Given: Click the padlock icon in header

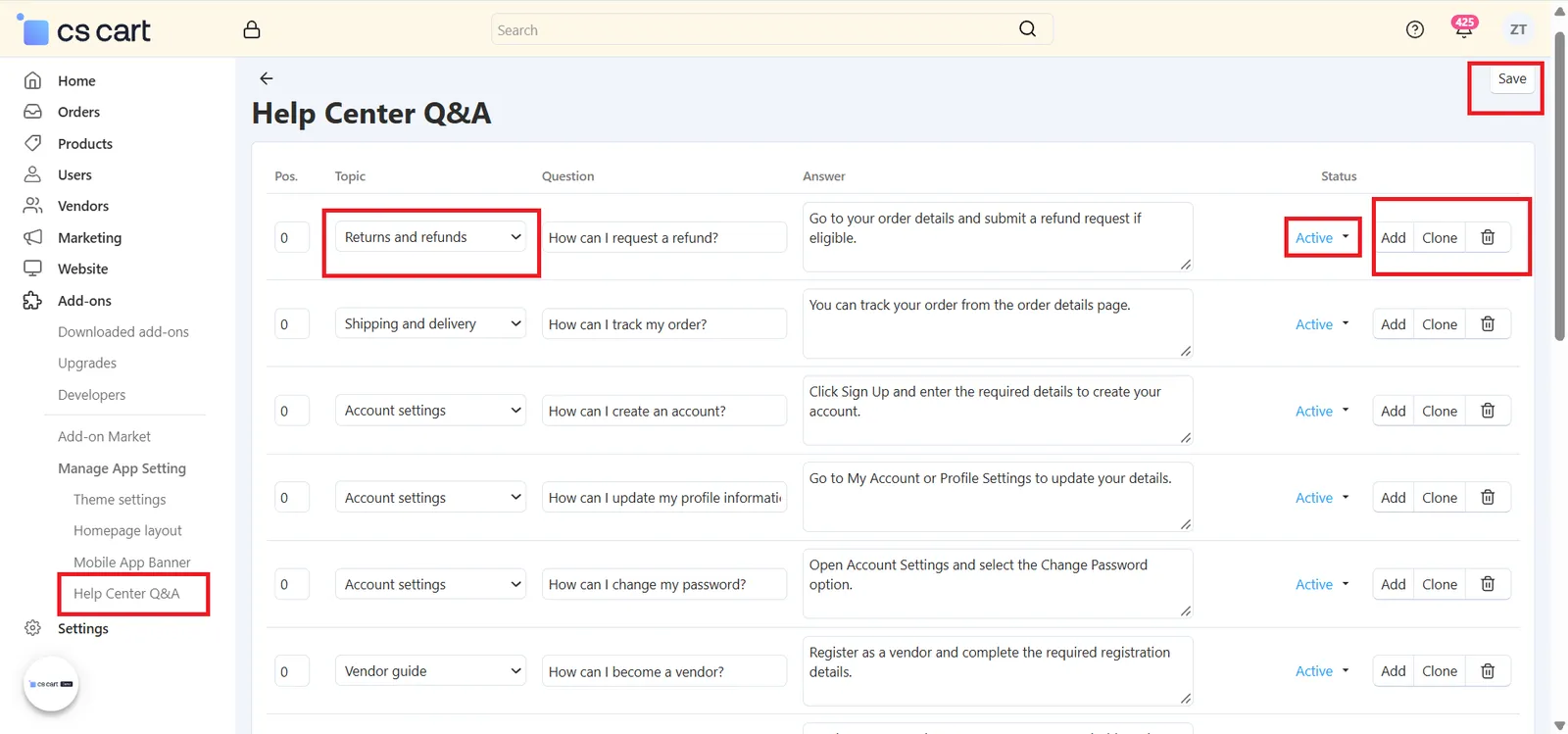Looking at the screenshot, I should [252, 29].
